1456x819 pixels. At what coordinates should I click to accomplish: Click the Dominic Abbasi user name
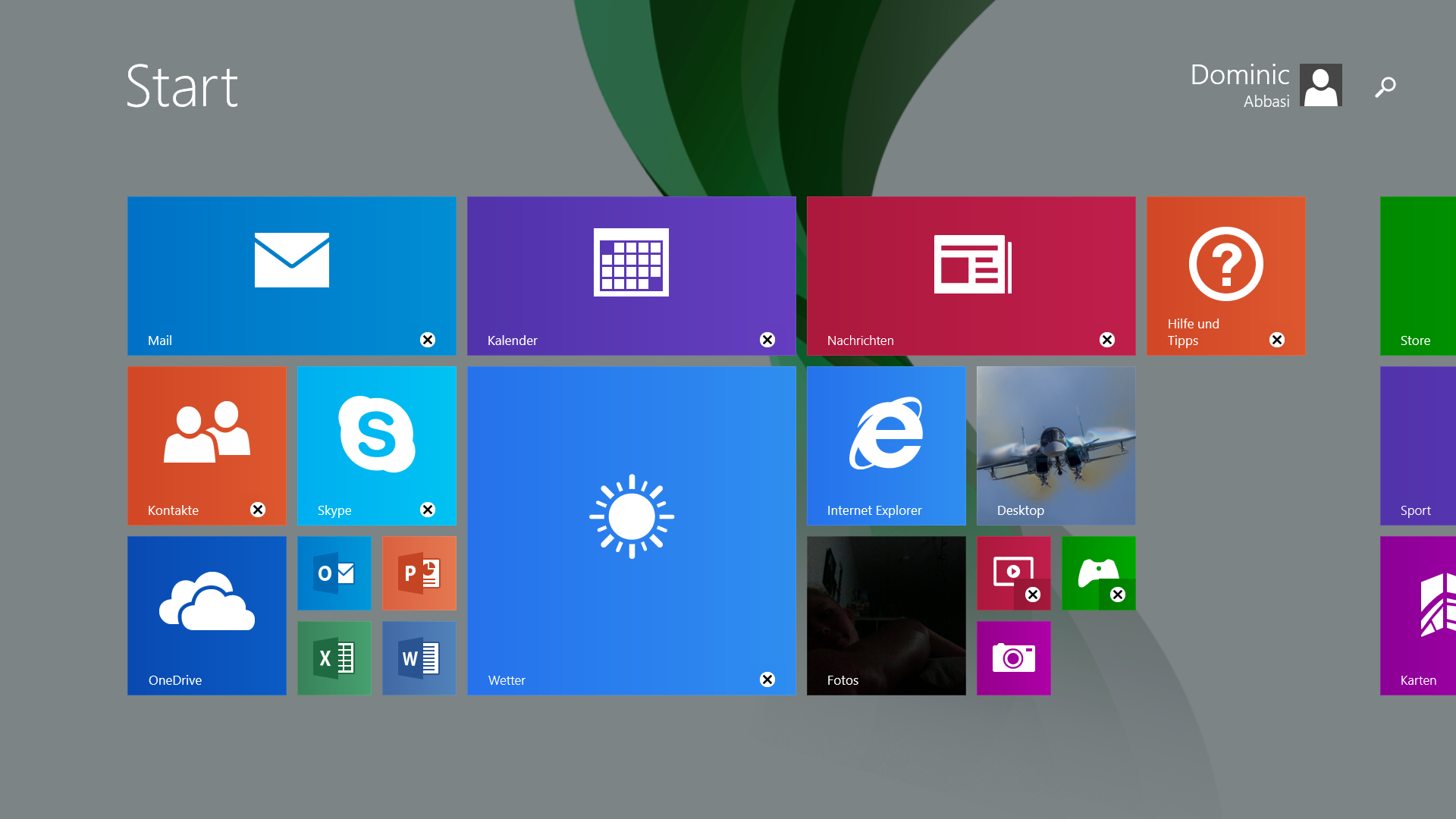1240,85
